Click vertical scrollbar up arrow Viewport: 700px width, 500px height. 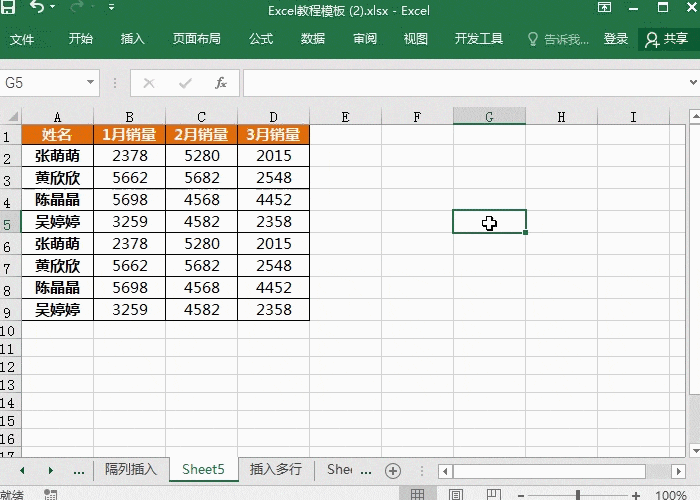(x=695, y=117)
